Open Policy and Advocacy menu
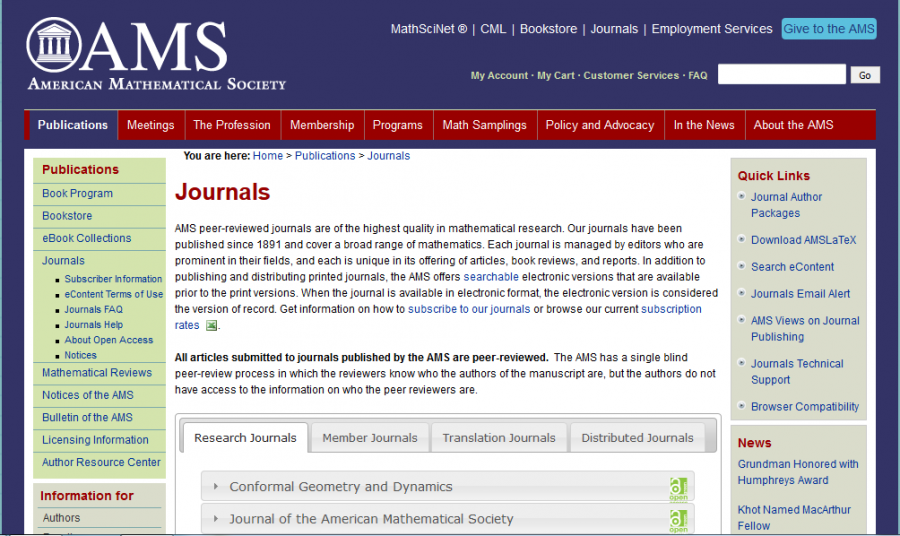The image size is (900, 536). (600, 125)
